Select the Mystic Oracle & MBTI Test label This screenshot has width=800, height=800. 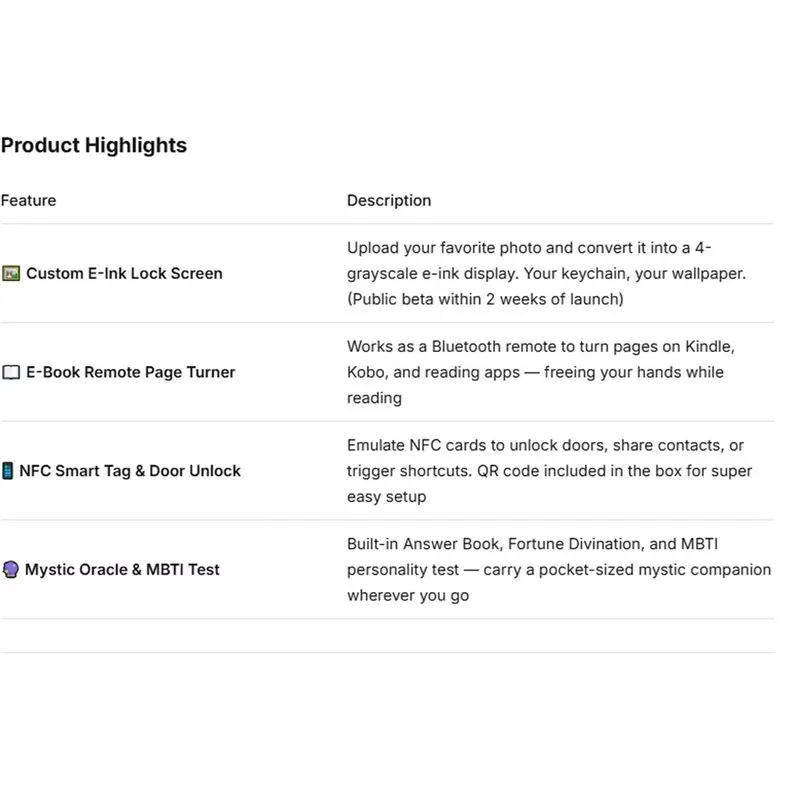click(122, 569)
